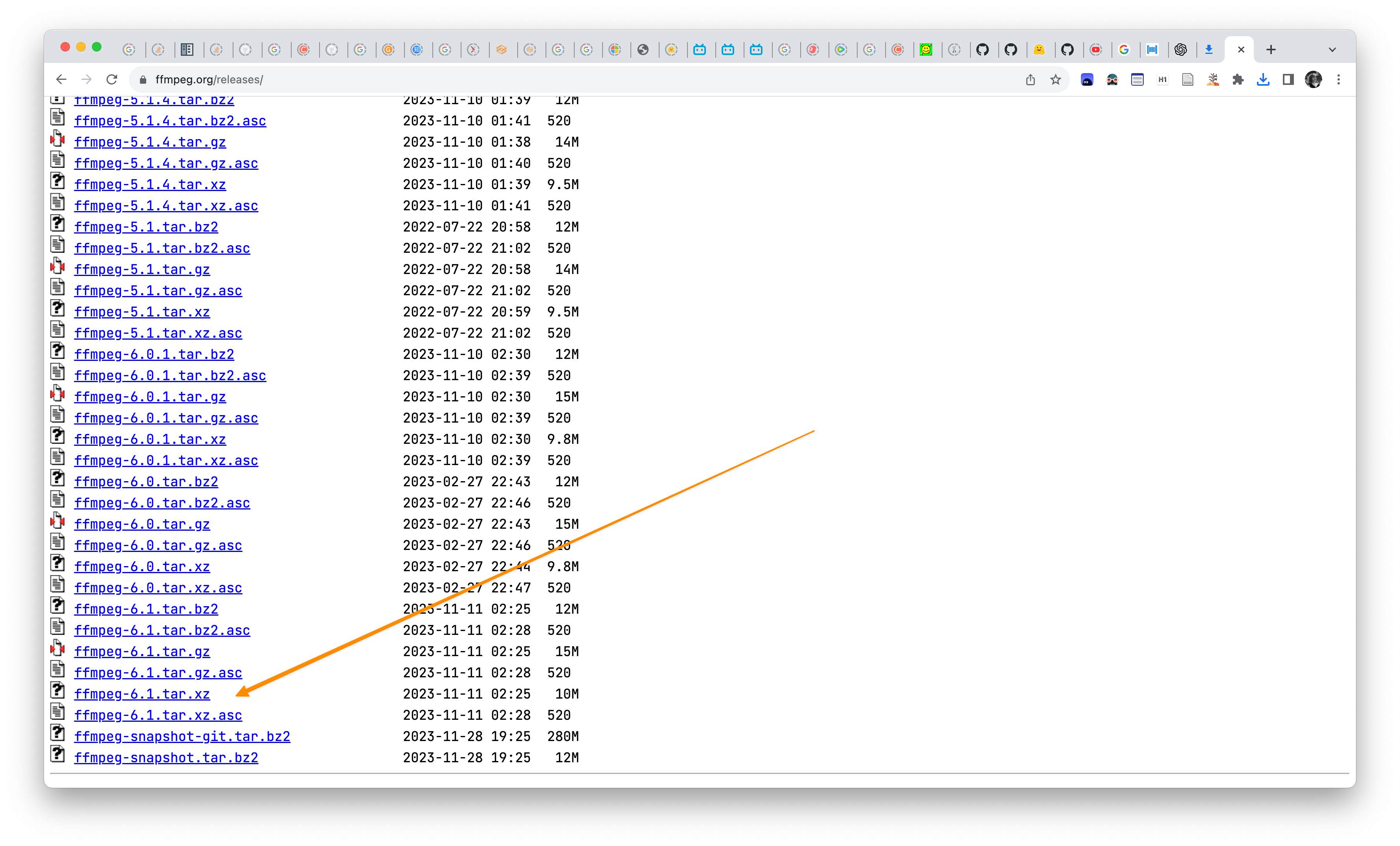Image resolution: width=1400 pixels, height=846 pixels.
Task: Click the 10M size of ffmpeg-6.1.tar.xz
Action: pyautogui.click(x=567, y=694)
